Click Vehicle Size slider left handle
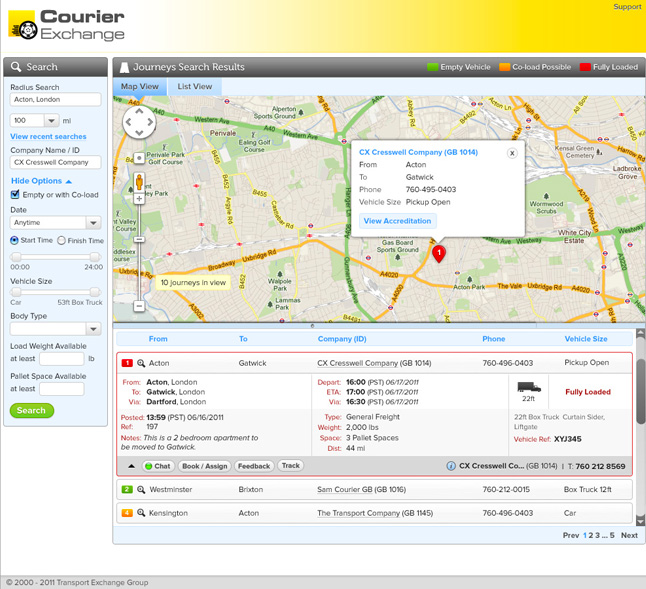 pyautogui.click(x=16, y=292)
